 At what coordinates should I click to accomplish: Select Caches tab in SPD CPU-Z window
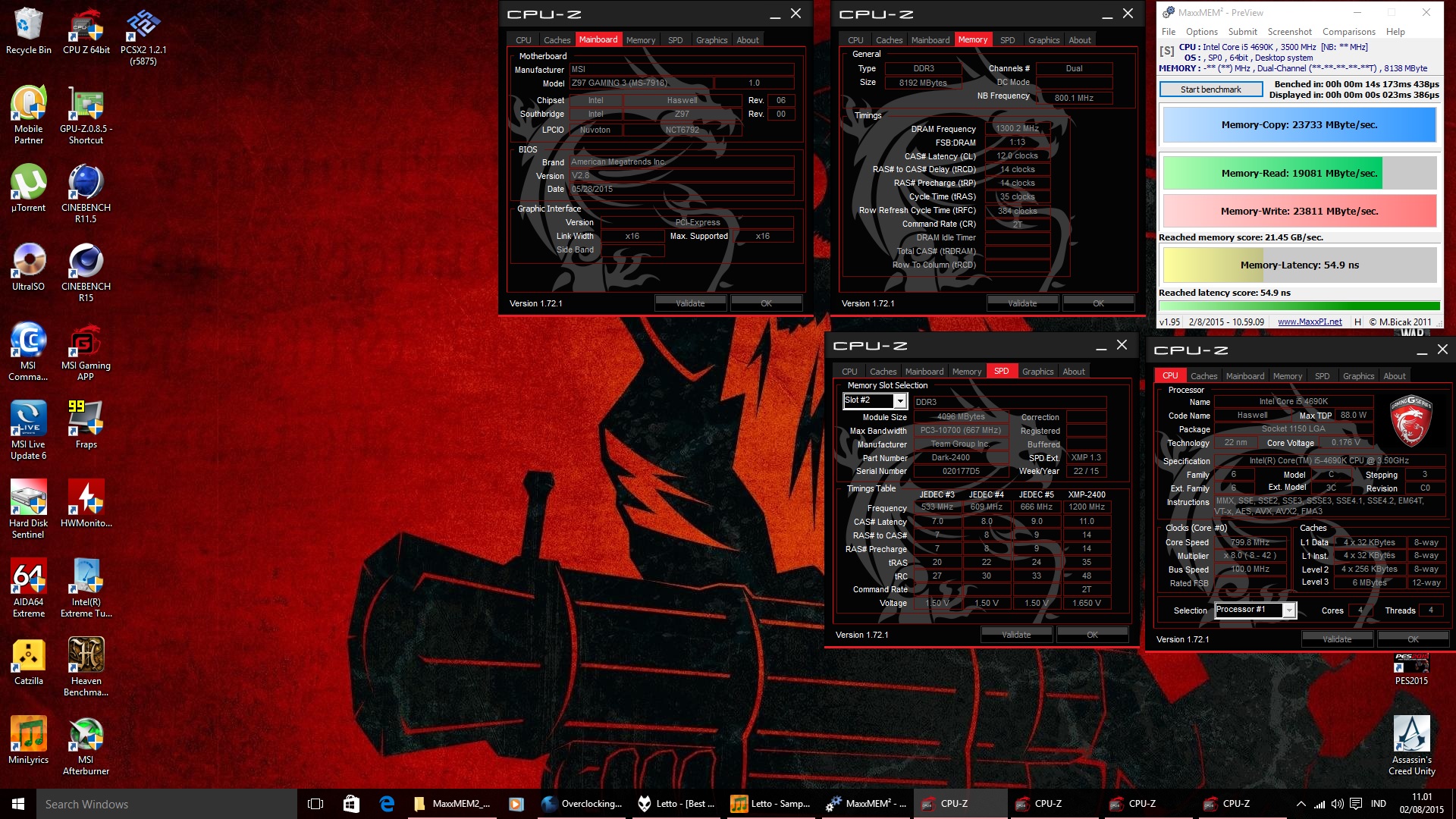(x=883, y=372)
